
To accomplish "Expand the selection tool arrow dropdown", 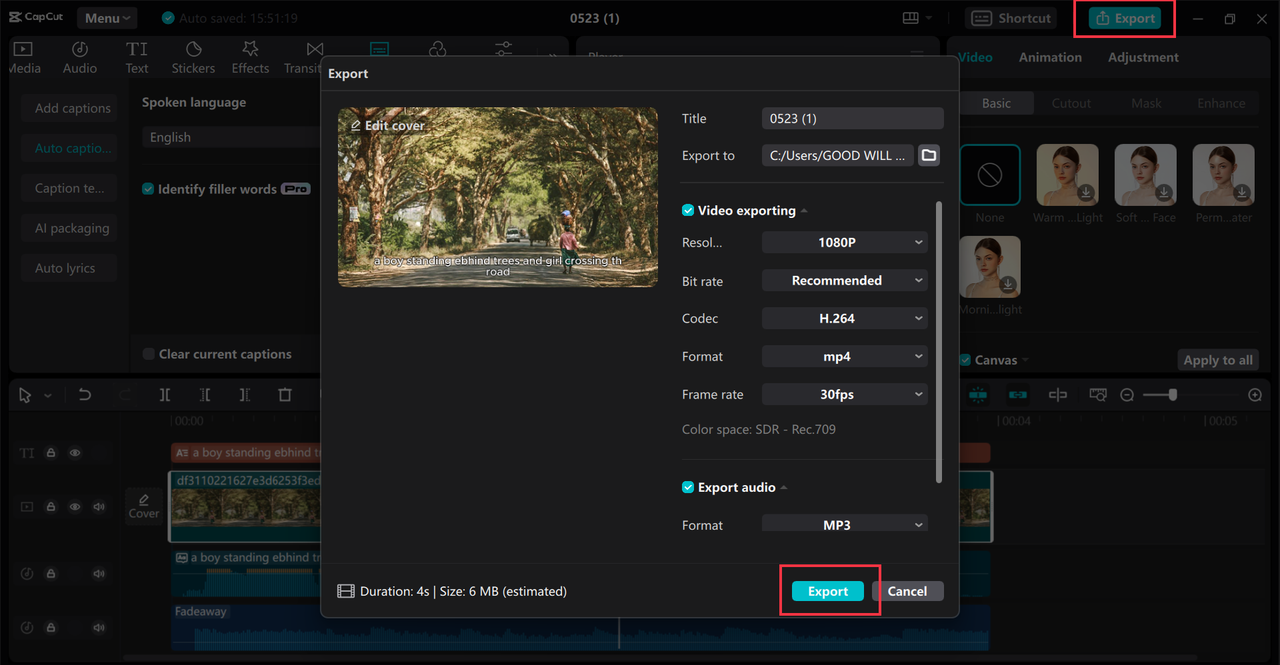I will tap(47, 396).
